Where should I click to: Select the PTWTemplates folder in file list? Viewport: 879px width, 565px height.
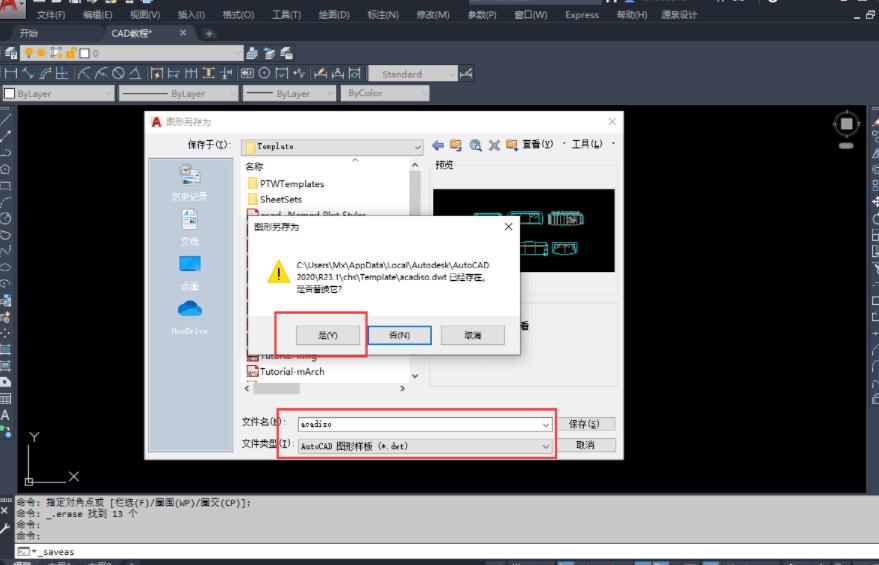[x=291, y=184]
